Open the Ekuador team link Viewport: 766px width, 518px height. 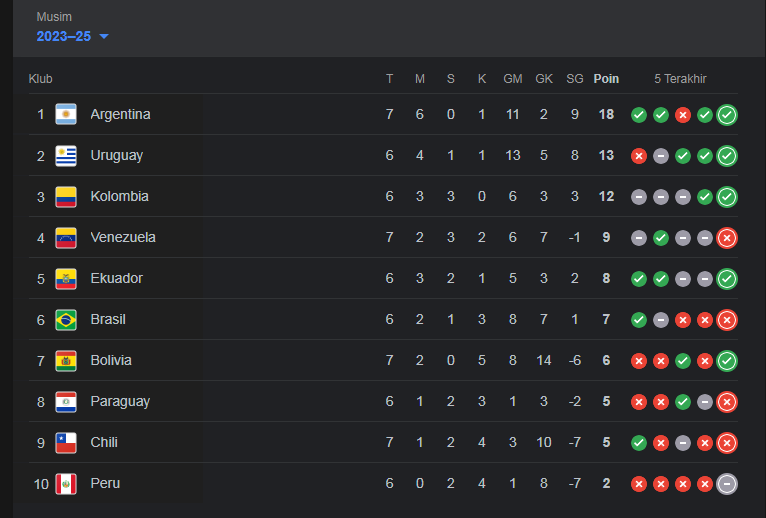pyautogui.click(x=117, y=279)
